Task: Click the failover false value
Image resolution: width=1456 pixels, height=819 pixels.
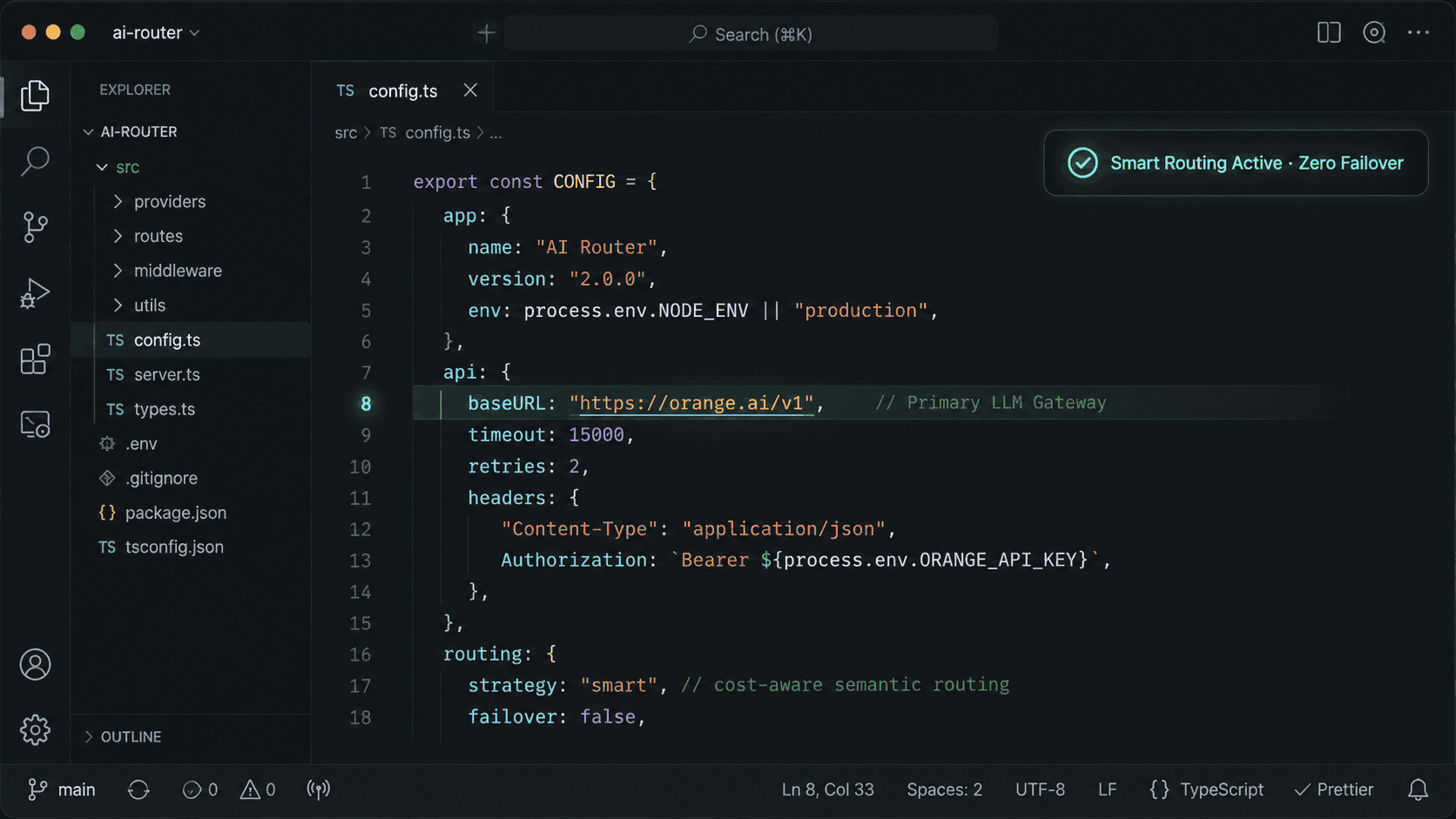Action: click(x=608, y=716)
